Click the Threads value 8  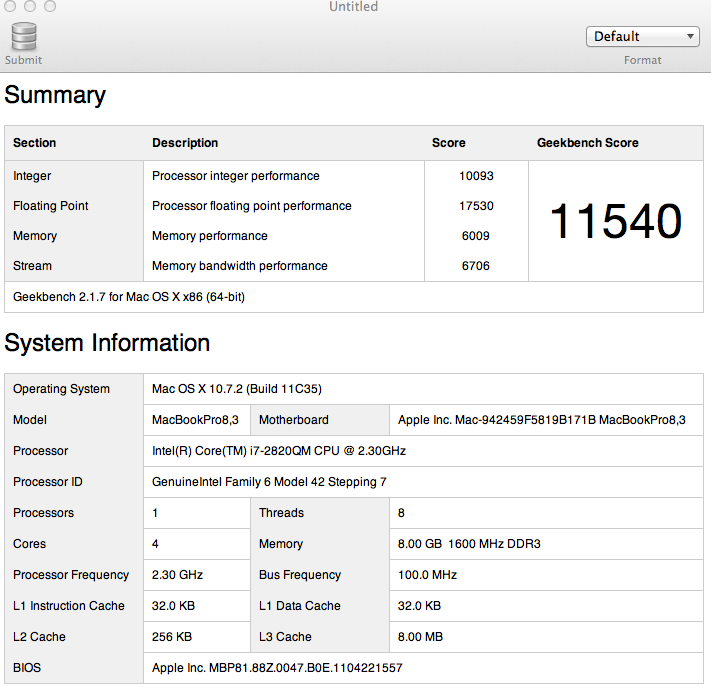point(401,513)
